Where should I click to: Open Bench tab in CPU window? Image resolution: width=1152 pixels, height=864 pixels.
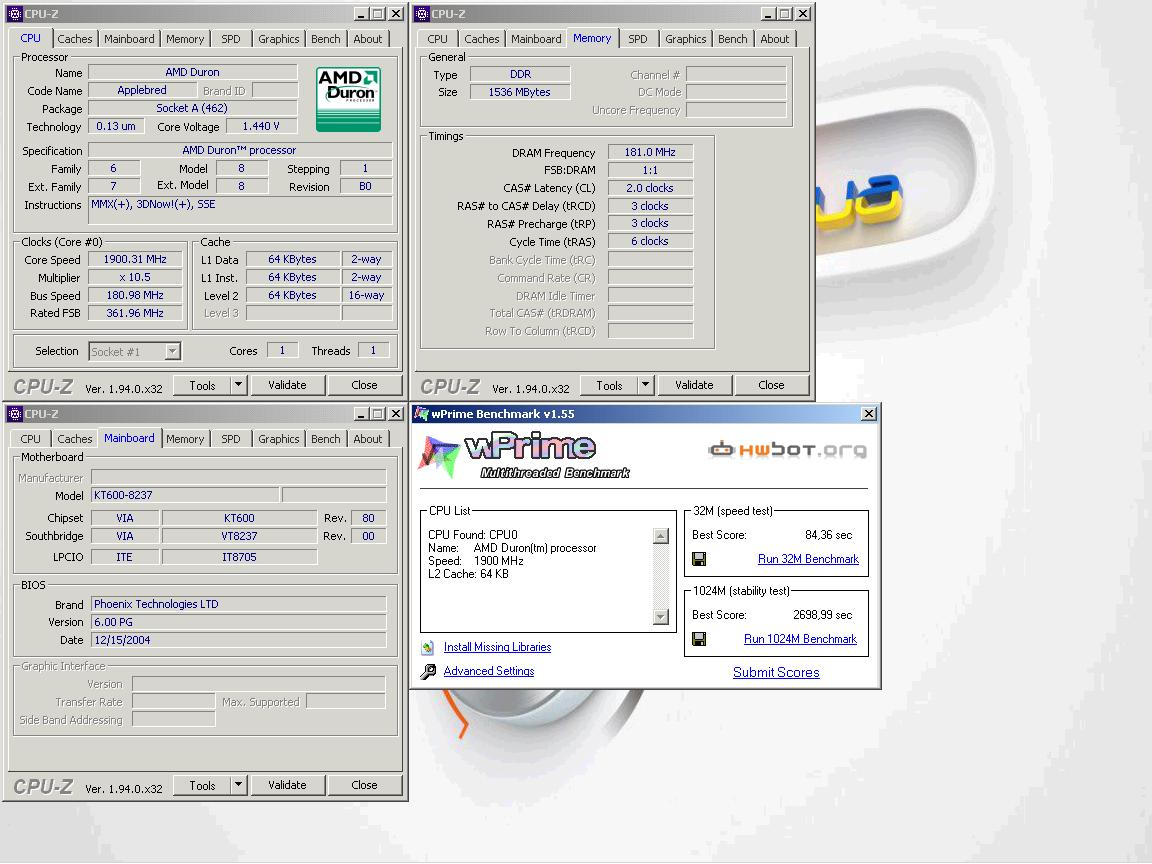click(325, 39)
